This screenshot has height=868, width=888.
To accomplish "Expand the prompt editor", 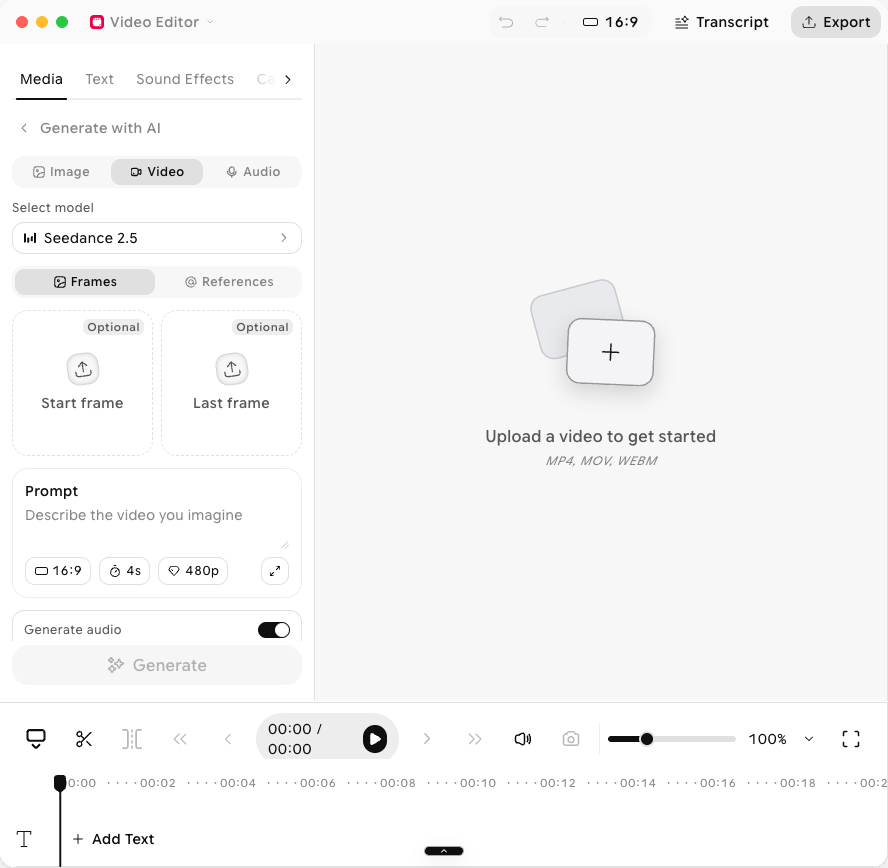I will click(x=275, y=571).
